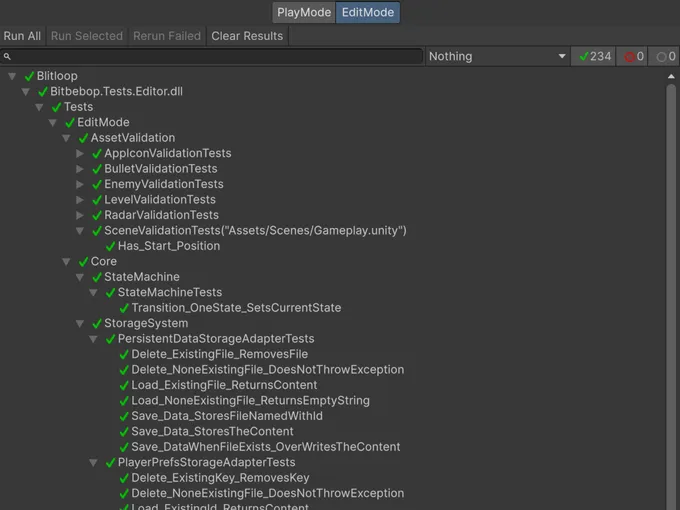The width and height of the screenshot is (680, 510).
Task: Click the vertical scrollbar of test list
Action: [x=671, y=280]
